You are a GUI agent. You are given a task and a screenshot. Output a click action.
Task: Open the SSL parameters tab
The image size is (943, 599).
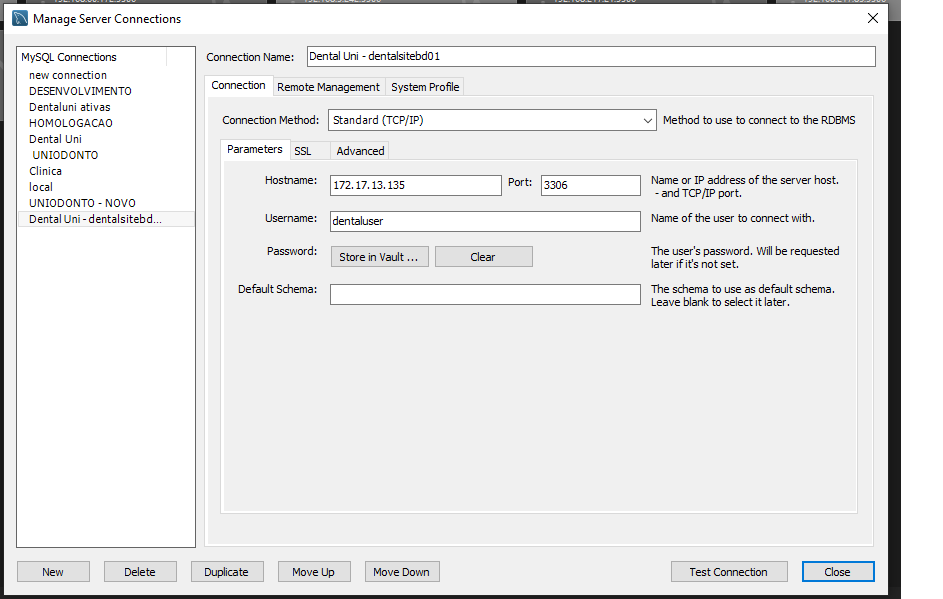coord(302,151)
